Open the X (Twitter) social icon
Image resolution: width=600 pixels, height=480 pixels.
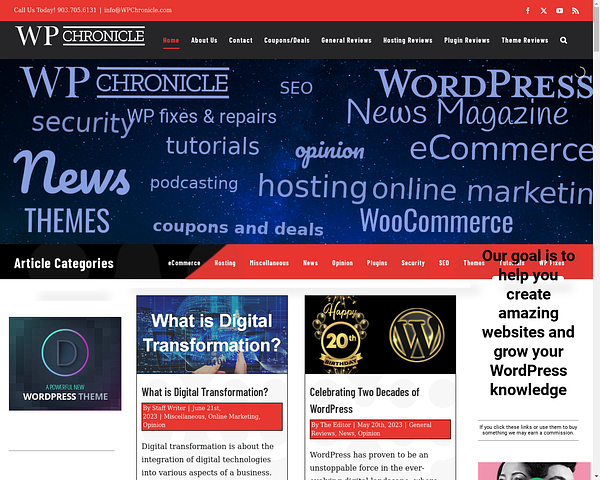(543, 10)
